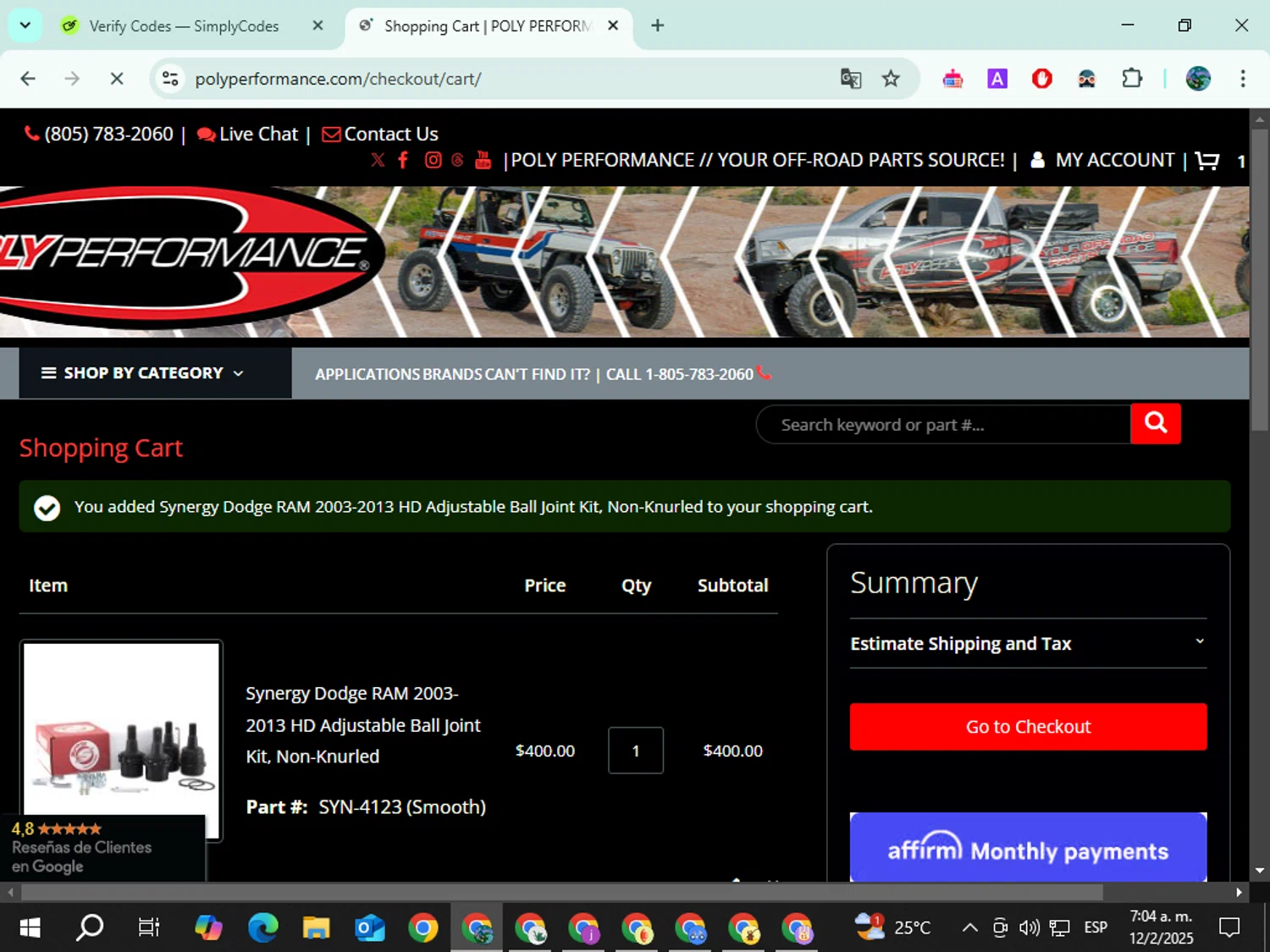1270x952 pixels.
Task: Click the shopping cart icon in header
Action: point(1207,160)
